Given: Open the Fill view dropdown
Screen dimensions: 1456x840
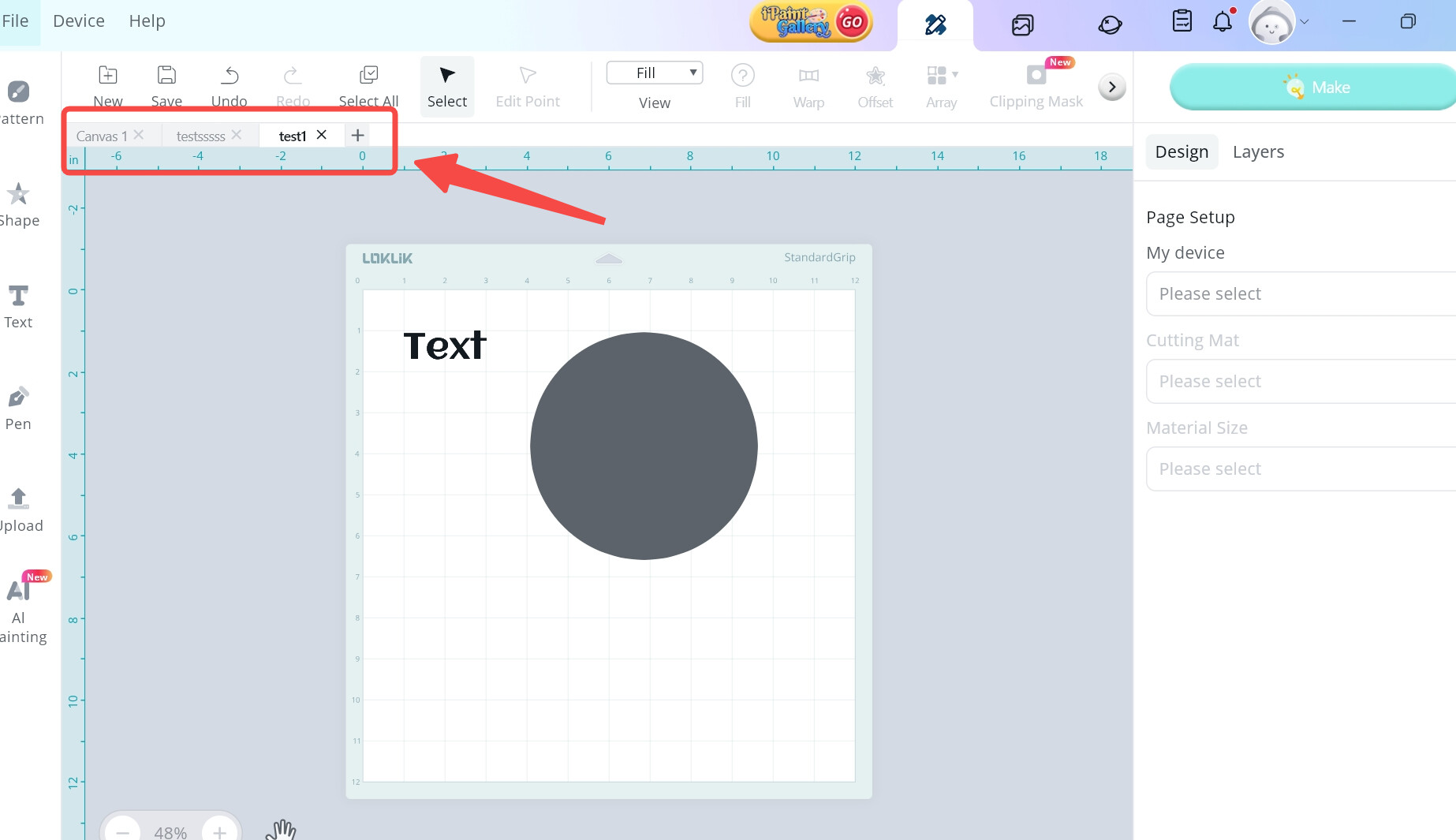Looking at the screenshot, I should point(654,73).
